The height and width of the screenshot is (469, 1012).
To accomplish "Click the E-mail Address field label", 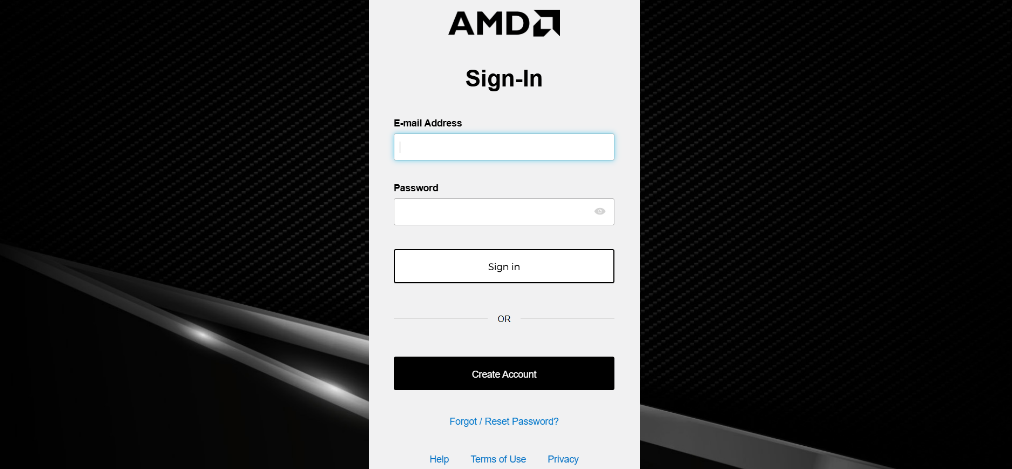I will pos(428,123).
